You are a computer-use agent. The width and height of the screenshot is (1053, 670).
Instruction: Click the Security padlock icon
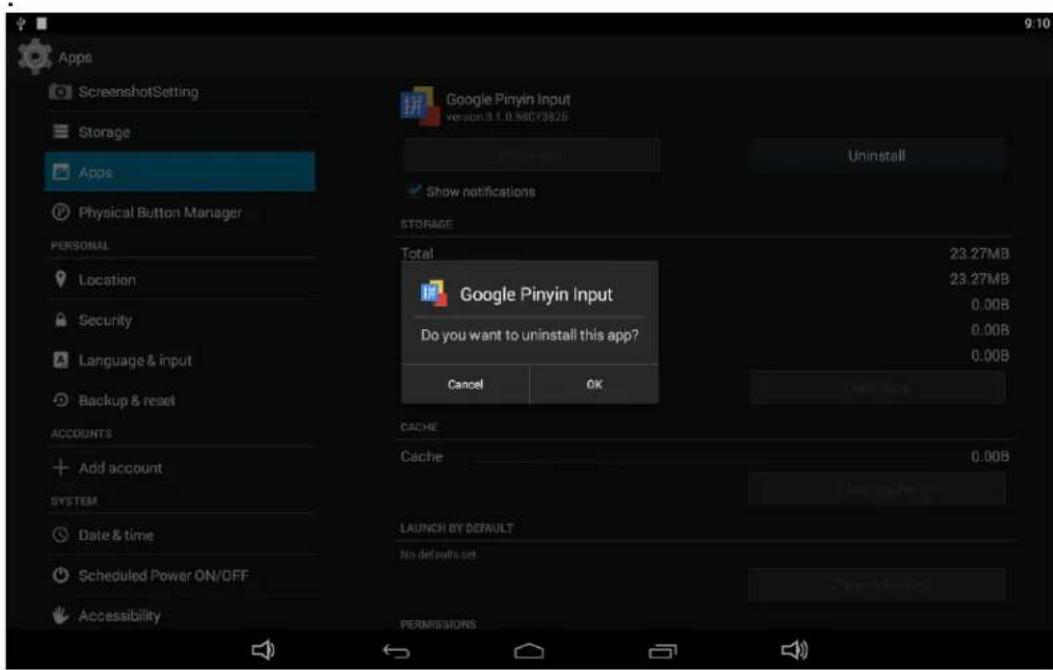[x=60, y=320]
